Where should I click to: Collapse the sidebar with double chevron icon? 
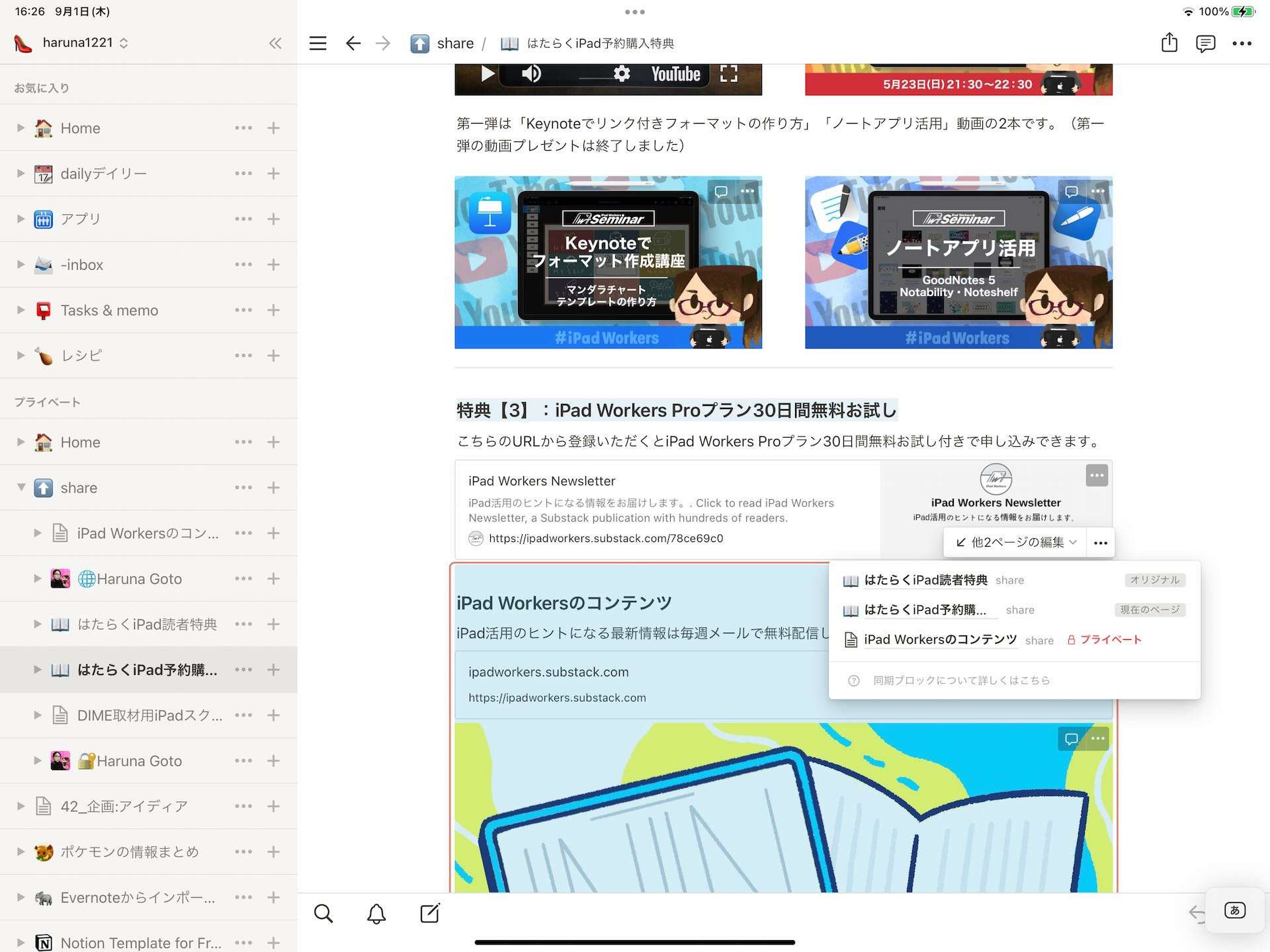click(x=275, y=44)
